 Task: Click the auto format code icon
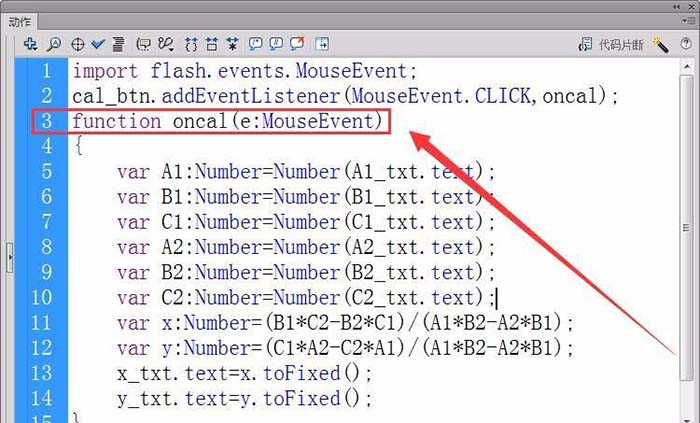[x=118, y=44]
